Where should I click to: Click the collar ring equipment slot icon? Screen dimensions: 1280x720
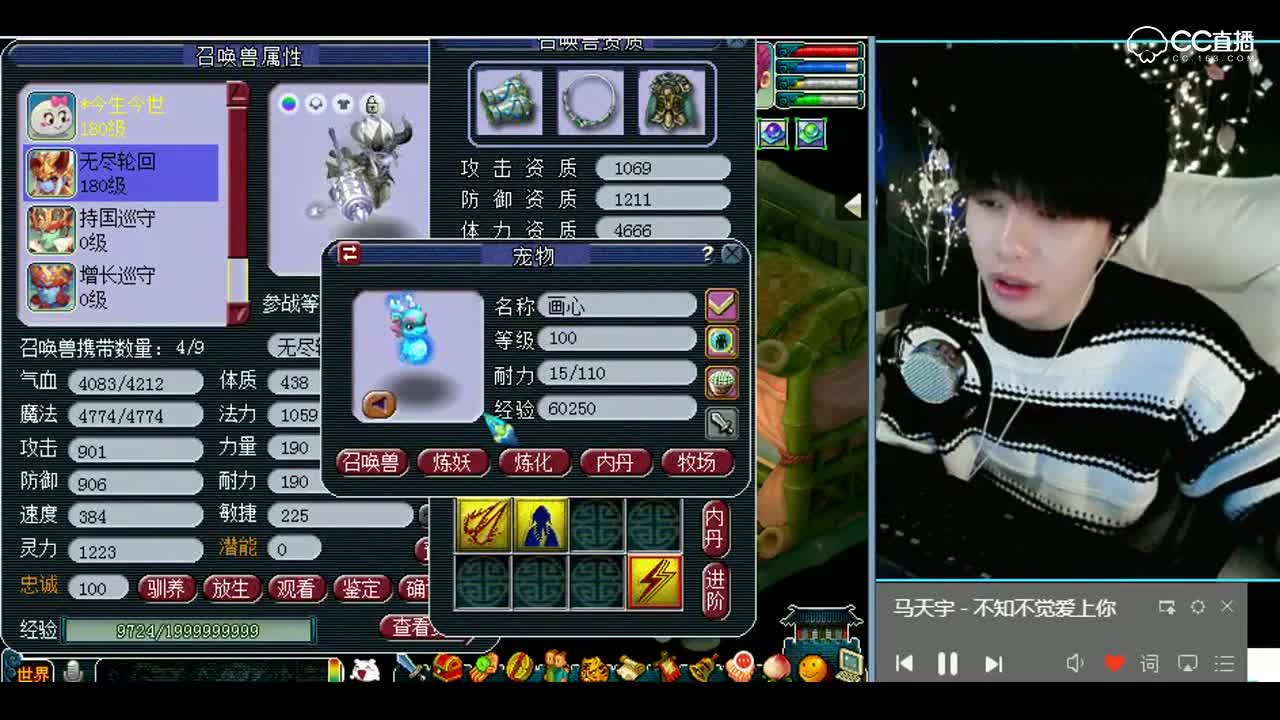[x=591, y=102]
